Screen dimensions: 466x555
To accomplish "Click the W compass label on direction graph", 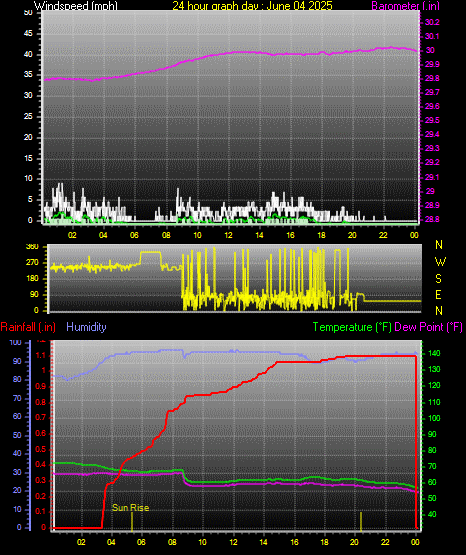I will tap(440, 262).
